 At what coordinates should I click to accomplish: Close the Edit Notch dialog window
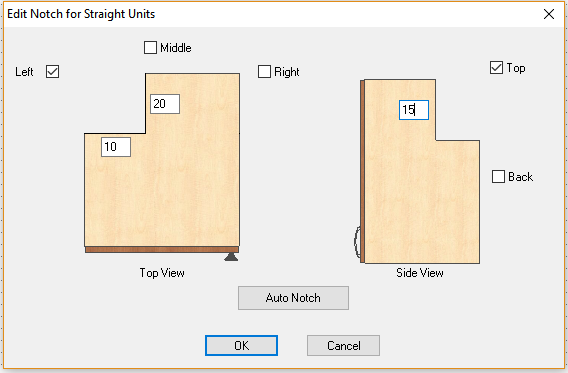point(549,14)
